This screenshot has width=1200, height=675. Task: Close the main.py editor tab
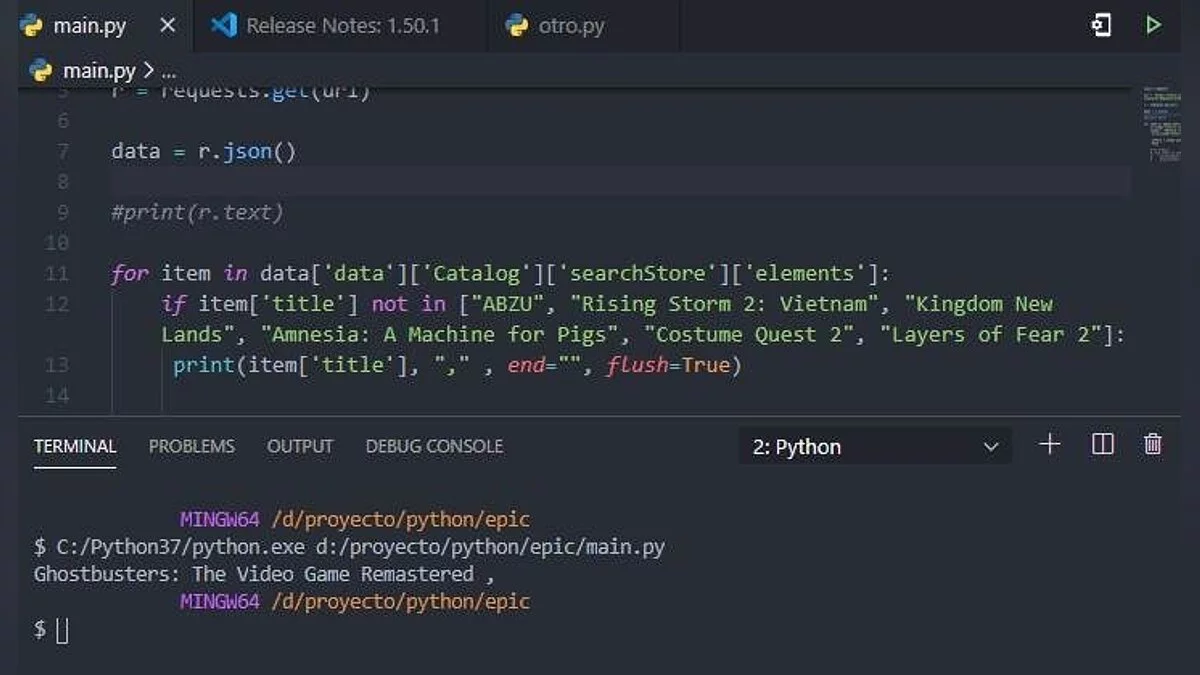pyautogui.click(x=167, y=25)
